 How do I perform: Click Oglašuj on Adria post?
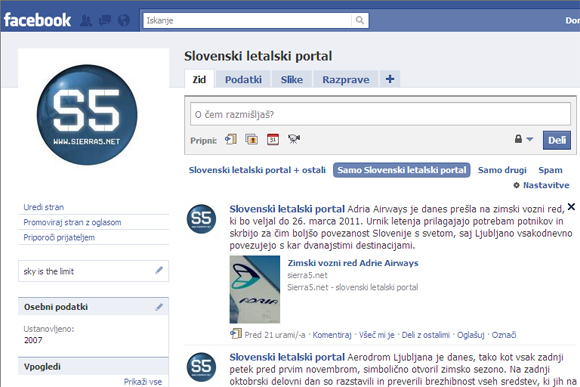(x=471, y=335)
